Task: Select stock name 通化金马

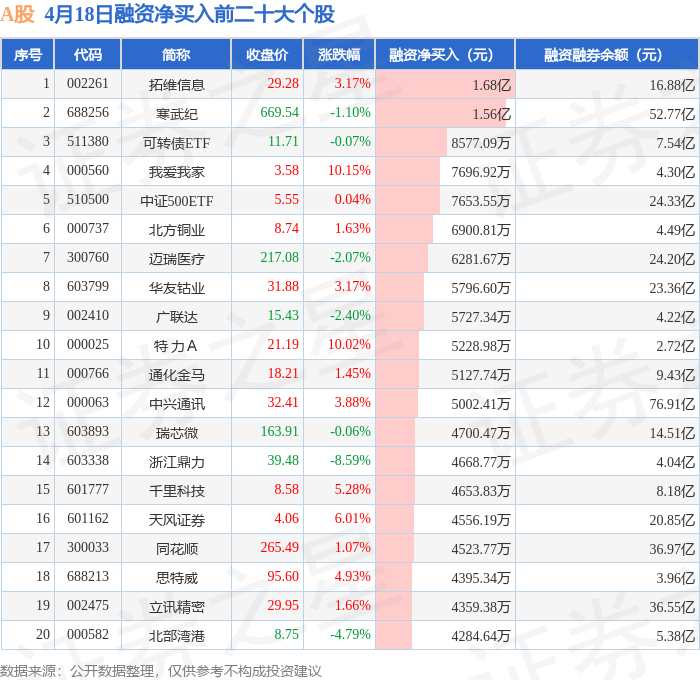Action: point(177,375)
